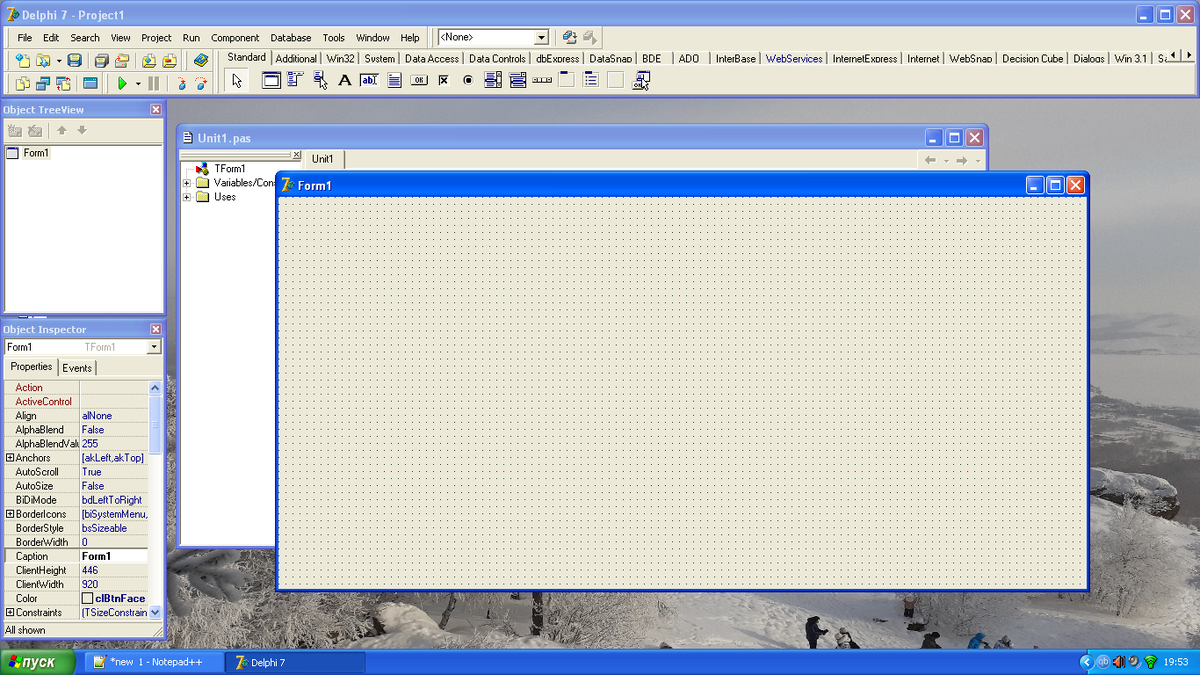Open the <None> desktop layout combo box

pos(493,37)
